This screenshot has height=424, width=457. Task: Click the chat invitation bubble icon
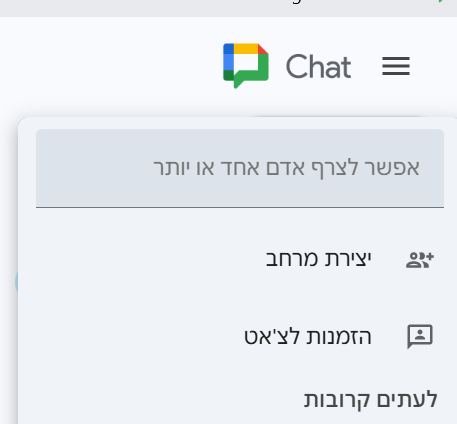click(420, 336)
